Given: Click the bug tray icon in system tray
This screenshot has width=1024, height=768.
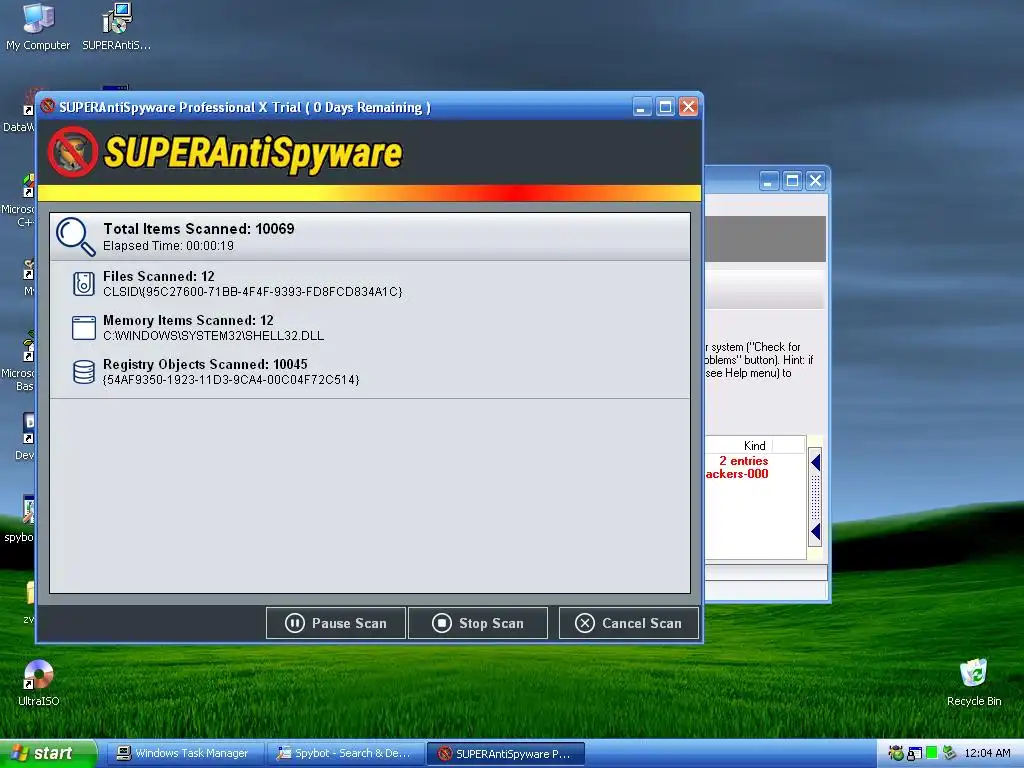Looking at the screenshot, I should [896, 754].
